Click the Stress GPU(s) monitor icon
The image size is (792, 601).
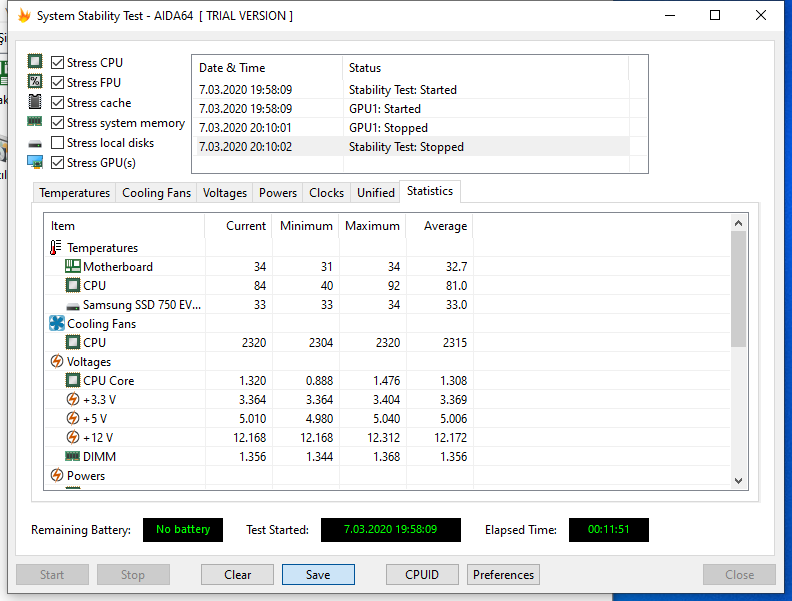pyautogui.click(x=35, y=162)
